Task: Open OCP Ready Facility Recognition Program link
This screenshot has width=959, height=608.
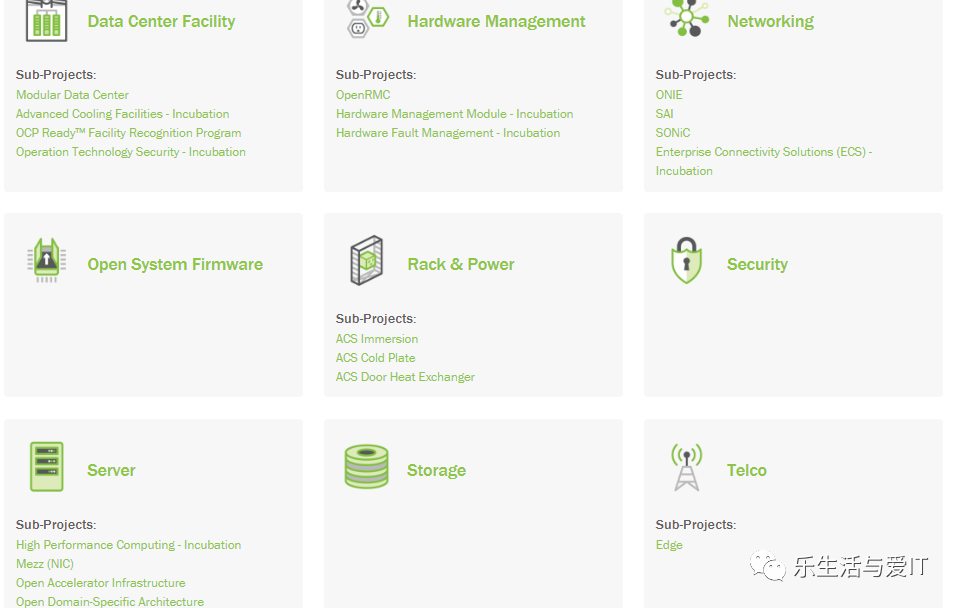Action: coord(128,133)
